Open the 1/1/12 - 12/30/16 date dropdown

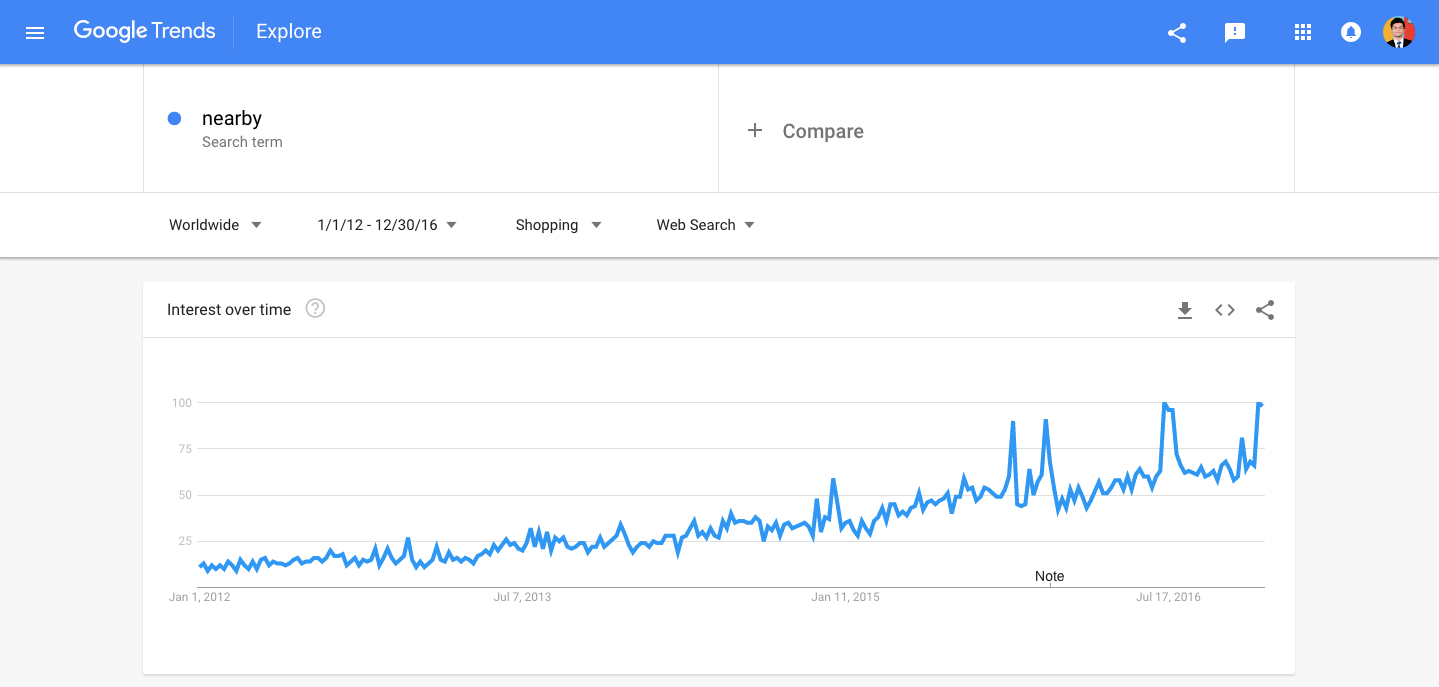coord(387,225)
